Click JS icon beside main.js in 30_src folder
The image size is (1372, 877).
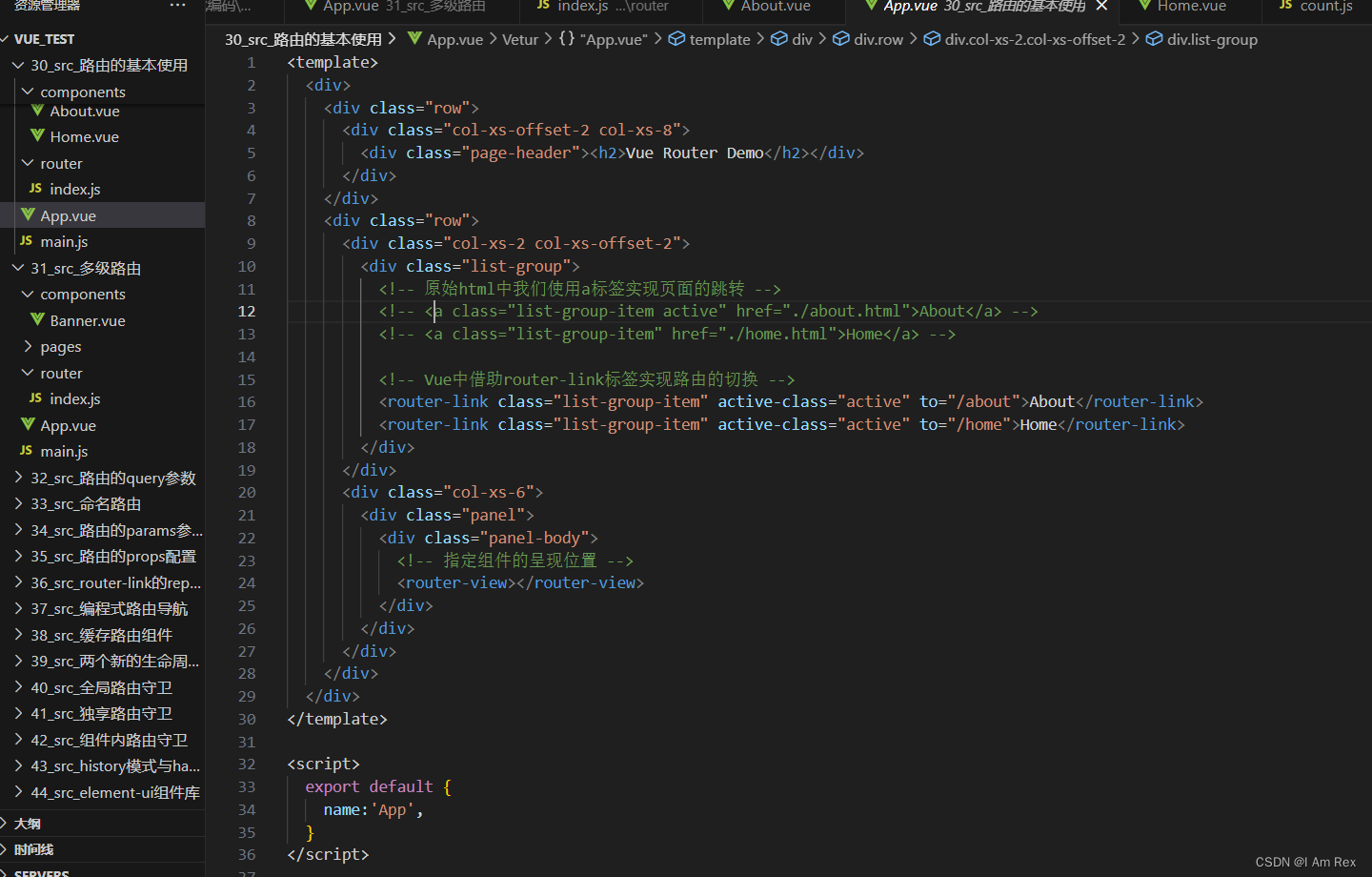point(26,241)
